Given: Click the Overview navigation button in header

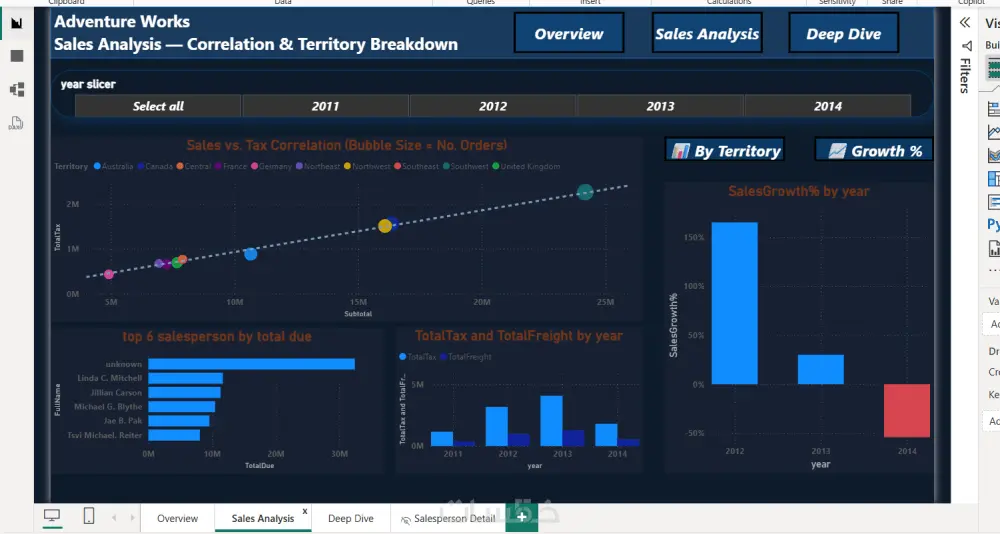Looking at the screenshot, I should pos(569,34).
